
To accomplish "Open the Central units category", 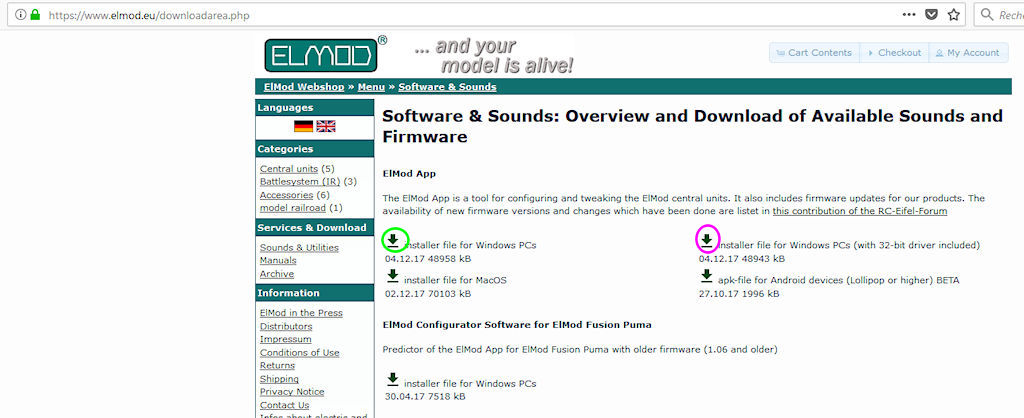I will pyautogui.click(x=289, y=169).
